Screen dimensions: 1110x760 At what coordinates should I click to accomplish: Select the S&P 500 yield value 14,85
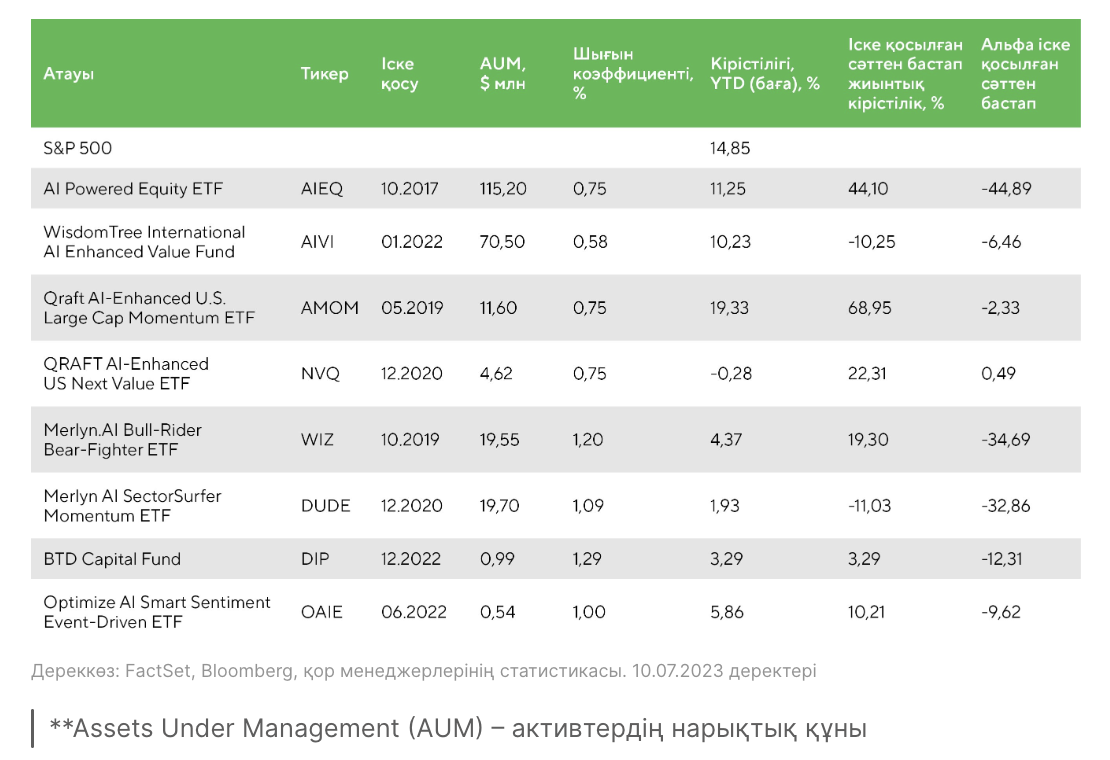click(730, 148)
